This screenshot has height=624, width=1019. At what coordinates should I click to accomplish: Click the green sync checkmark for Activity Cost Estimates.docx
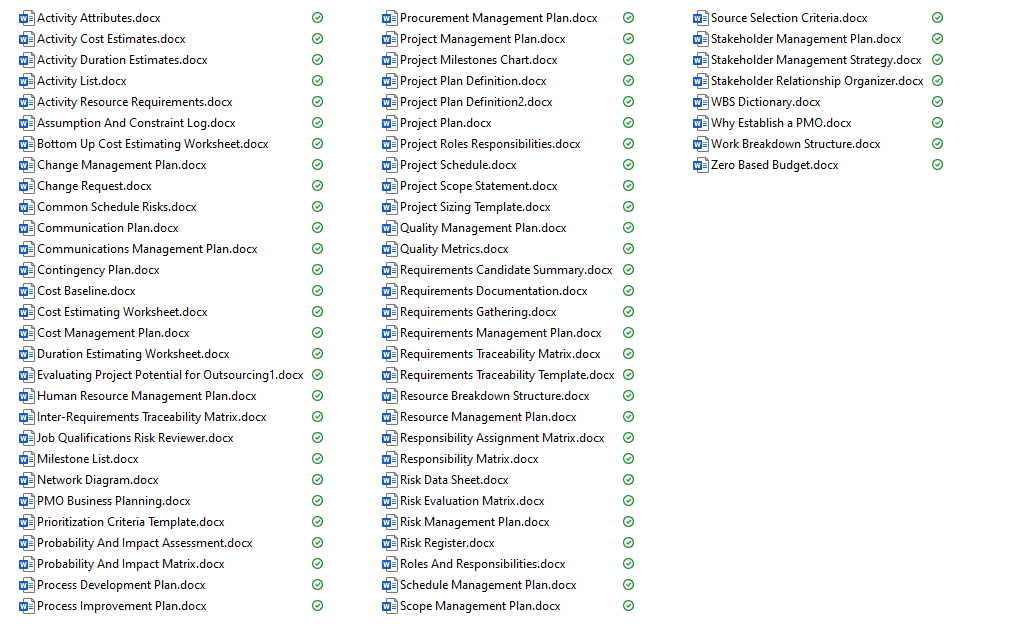[x=317, y=39]
